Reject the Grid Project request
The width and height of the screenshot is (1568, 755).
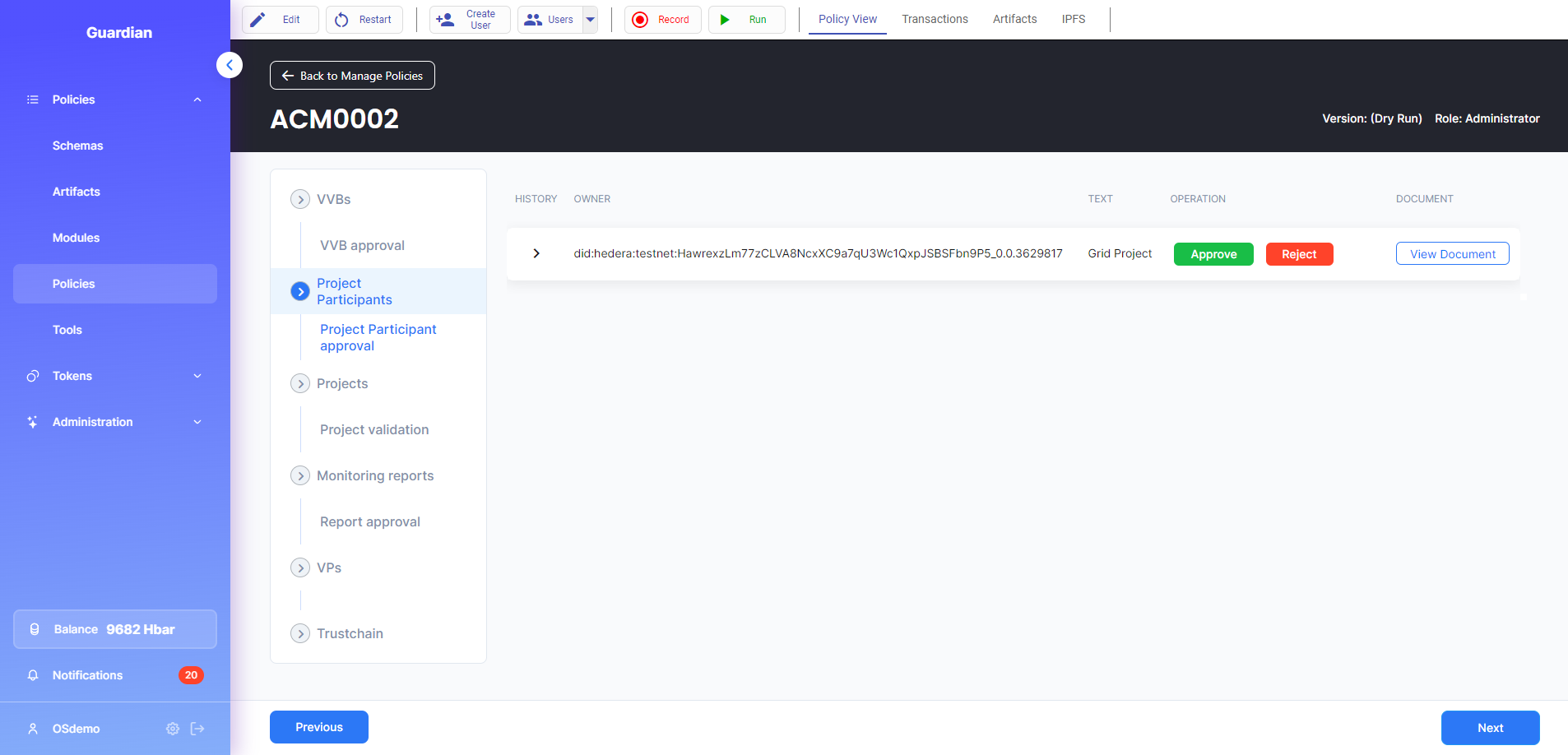click(x=1299, y=254)
